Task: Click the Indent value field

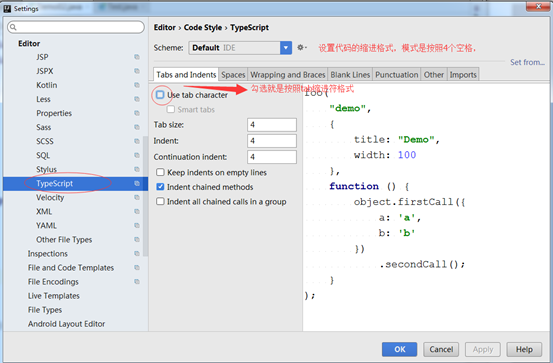Action: [272, 141]
